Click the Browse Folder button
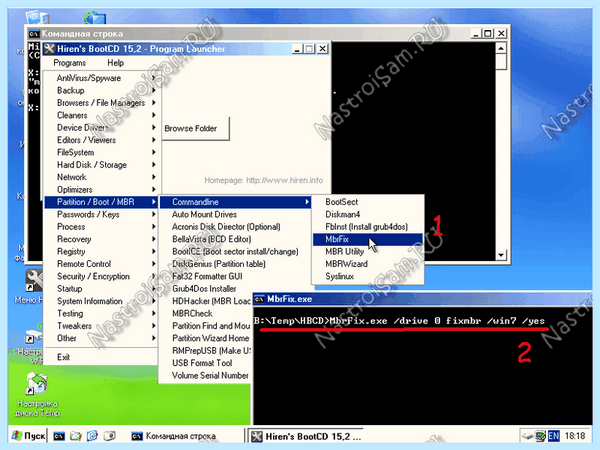 coord(196,129)
